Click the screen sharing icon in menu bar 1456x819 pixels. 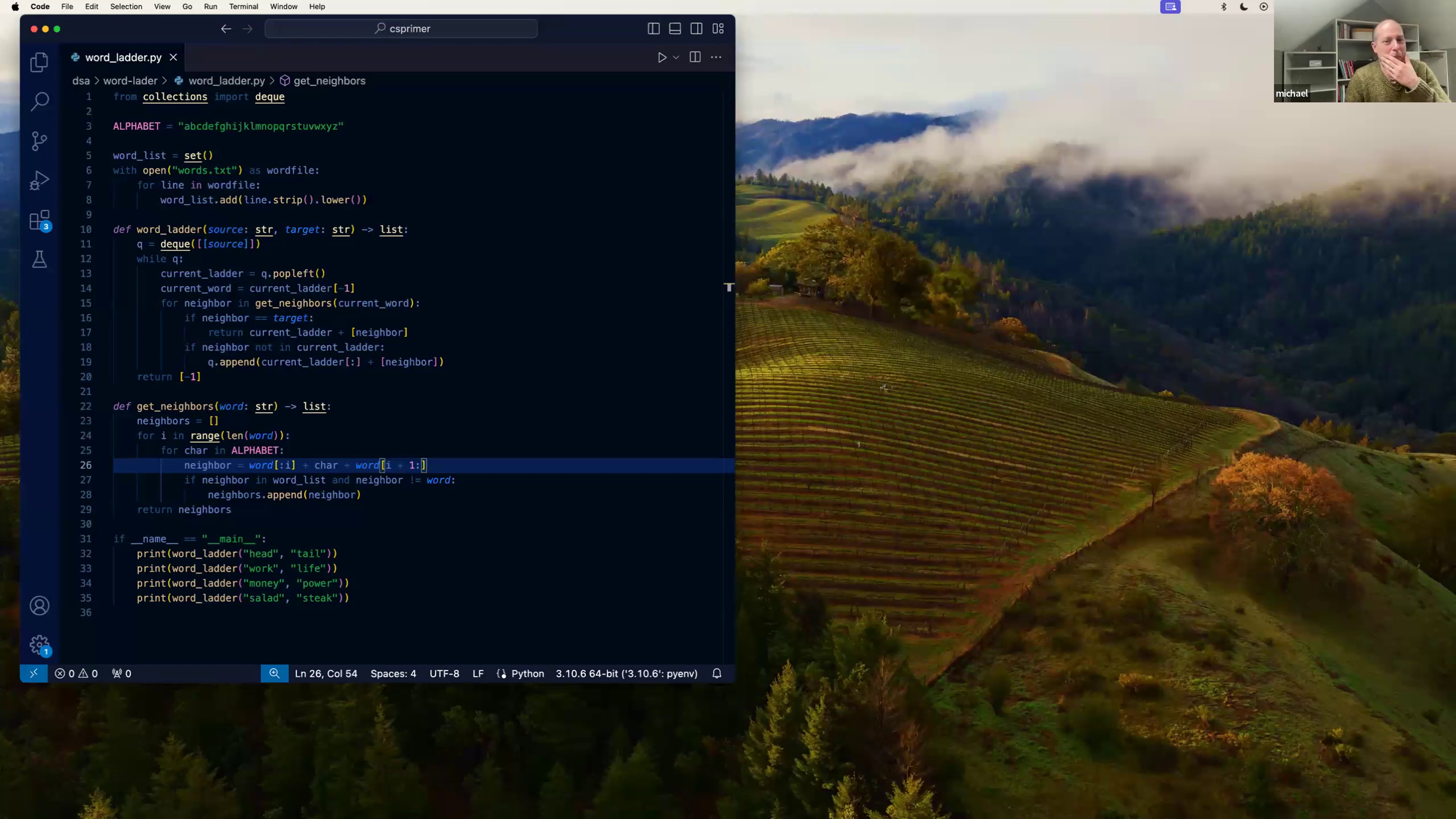(1170, 7)
